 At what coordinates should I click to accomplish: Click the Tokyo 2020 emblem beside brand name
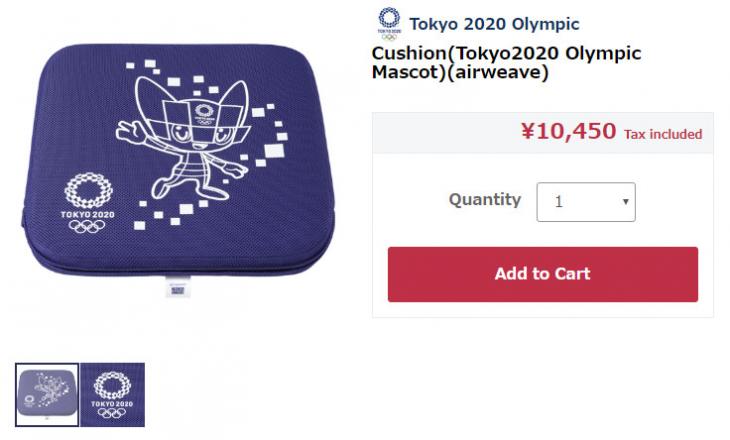389,24
